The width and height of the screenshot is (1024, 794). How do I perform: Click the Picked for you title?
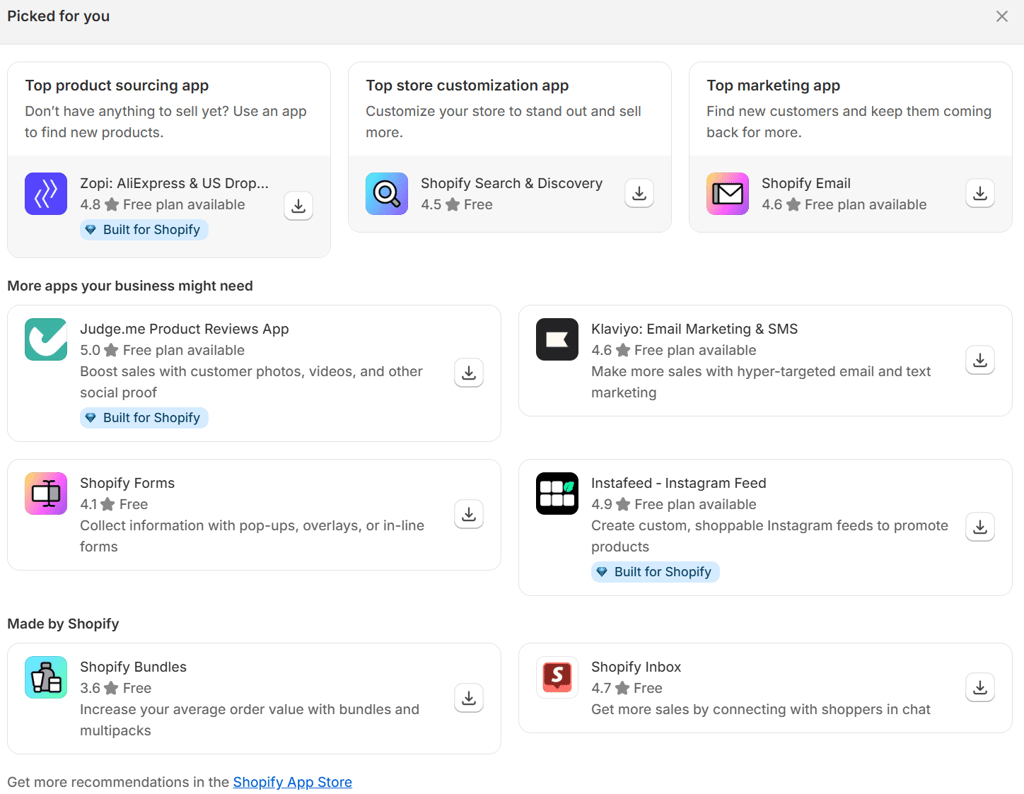pyautogui.click(x=58, y=16)
